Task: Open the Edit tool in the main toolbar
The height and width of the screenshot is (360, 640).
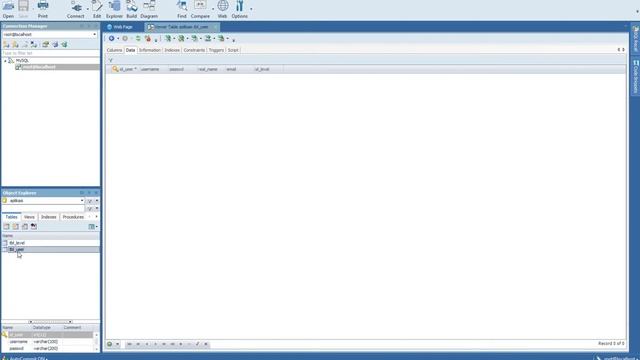Action: coord(97,9)
